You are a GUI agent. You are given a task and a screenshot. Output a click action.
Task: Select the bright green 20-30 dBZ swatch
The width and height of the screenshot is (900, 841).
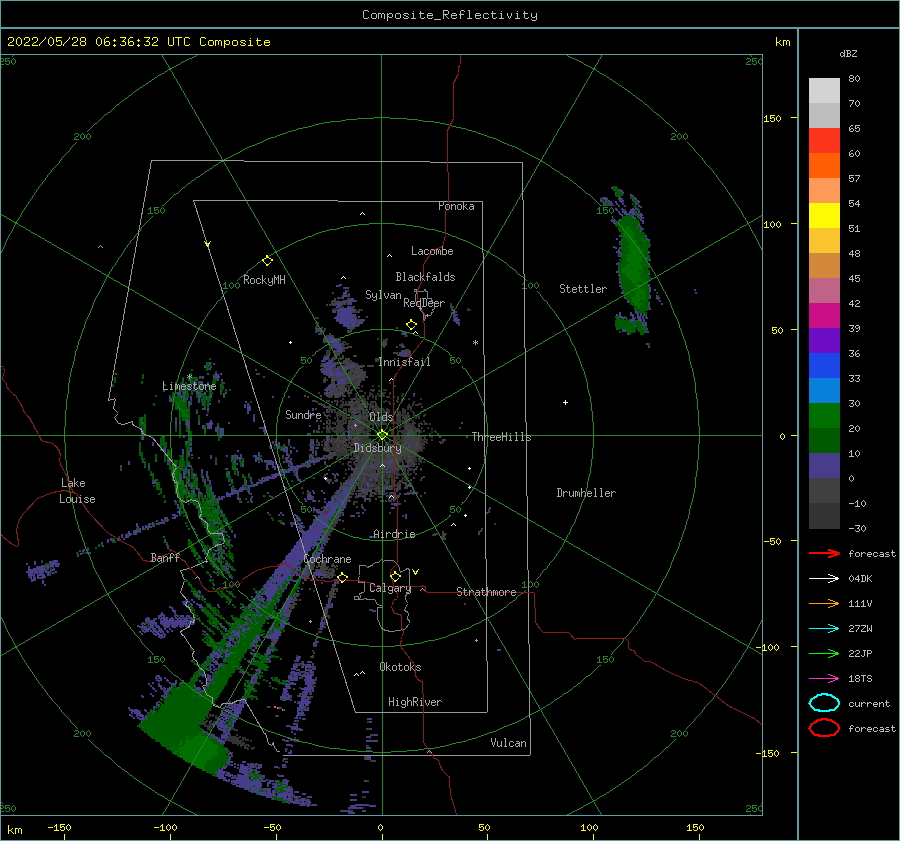point(824,416)
